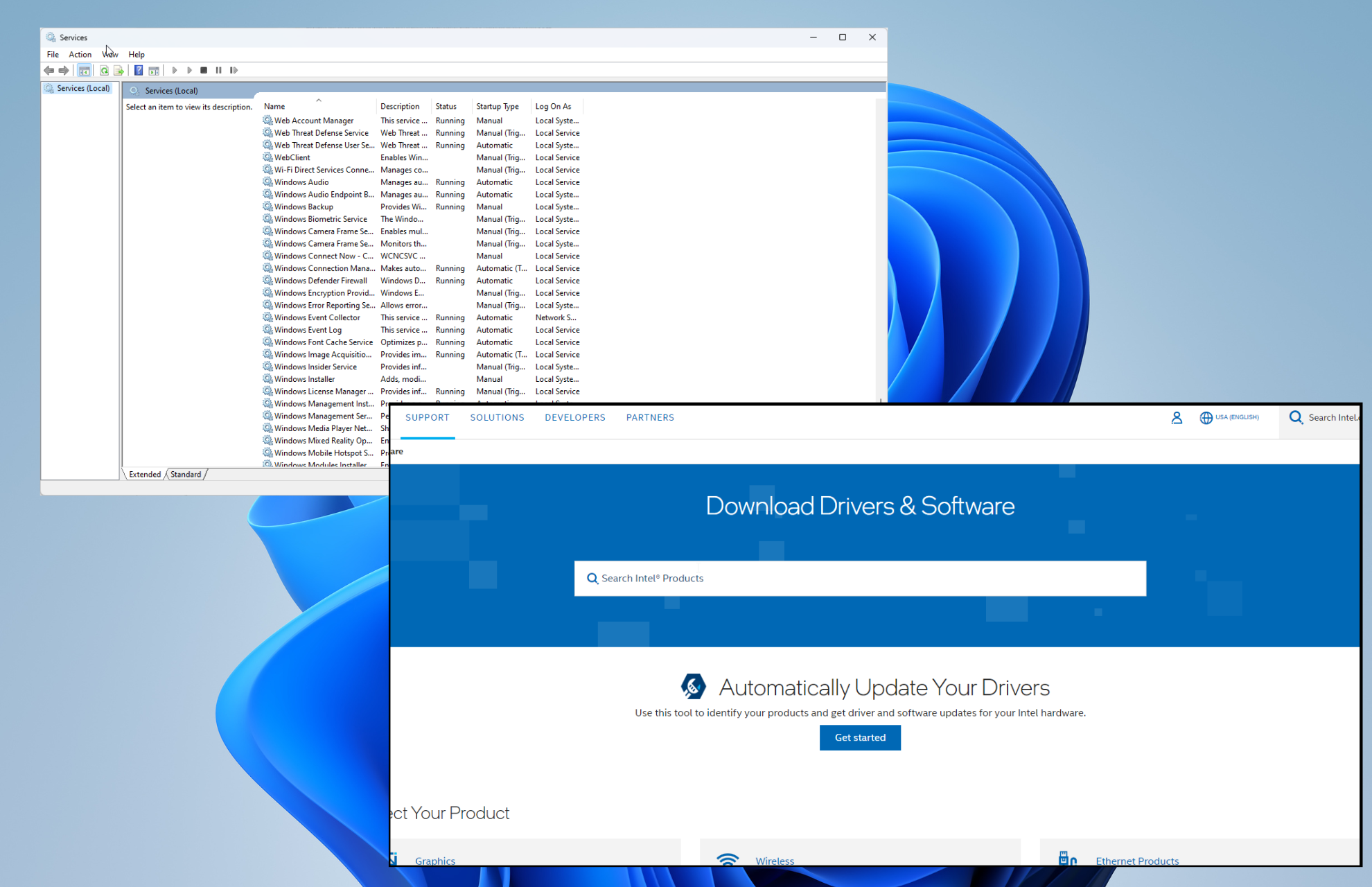Select Windows Error Reporting service row
The image size is (1372, 887).
point(423,305)
